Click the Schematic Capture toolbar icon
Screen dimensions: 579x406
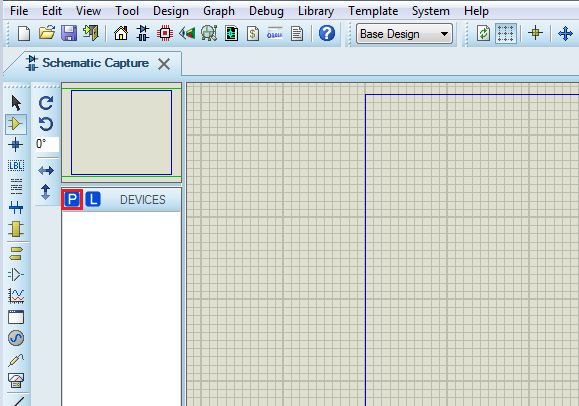pos(143,34)
